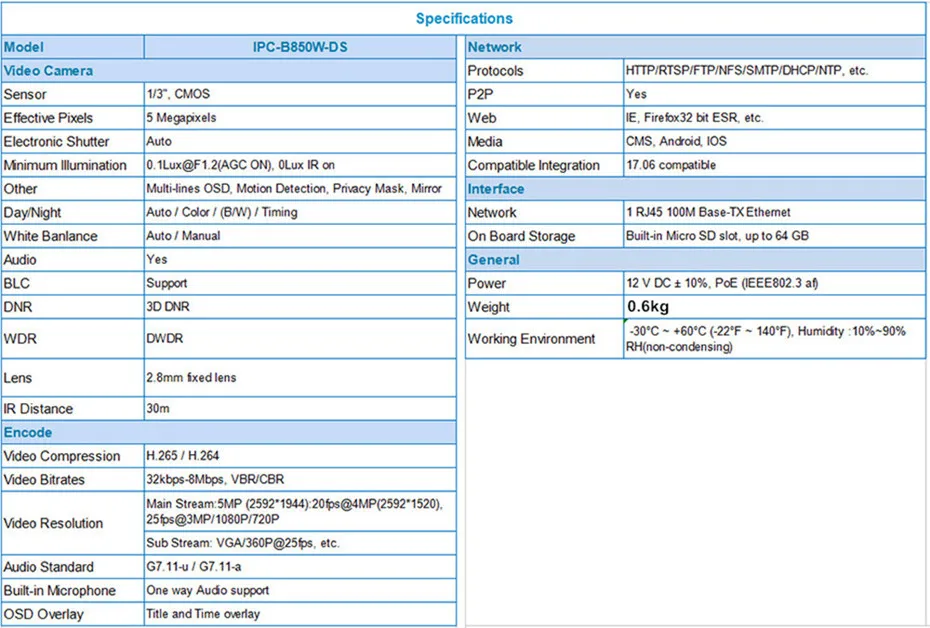The width and height of the screenshot is (930, 628).
Task: Click the Specifications title heading
Action: pos(464,18)
